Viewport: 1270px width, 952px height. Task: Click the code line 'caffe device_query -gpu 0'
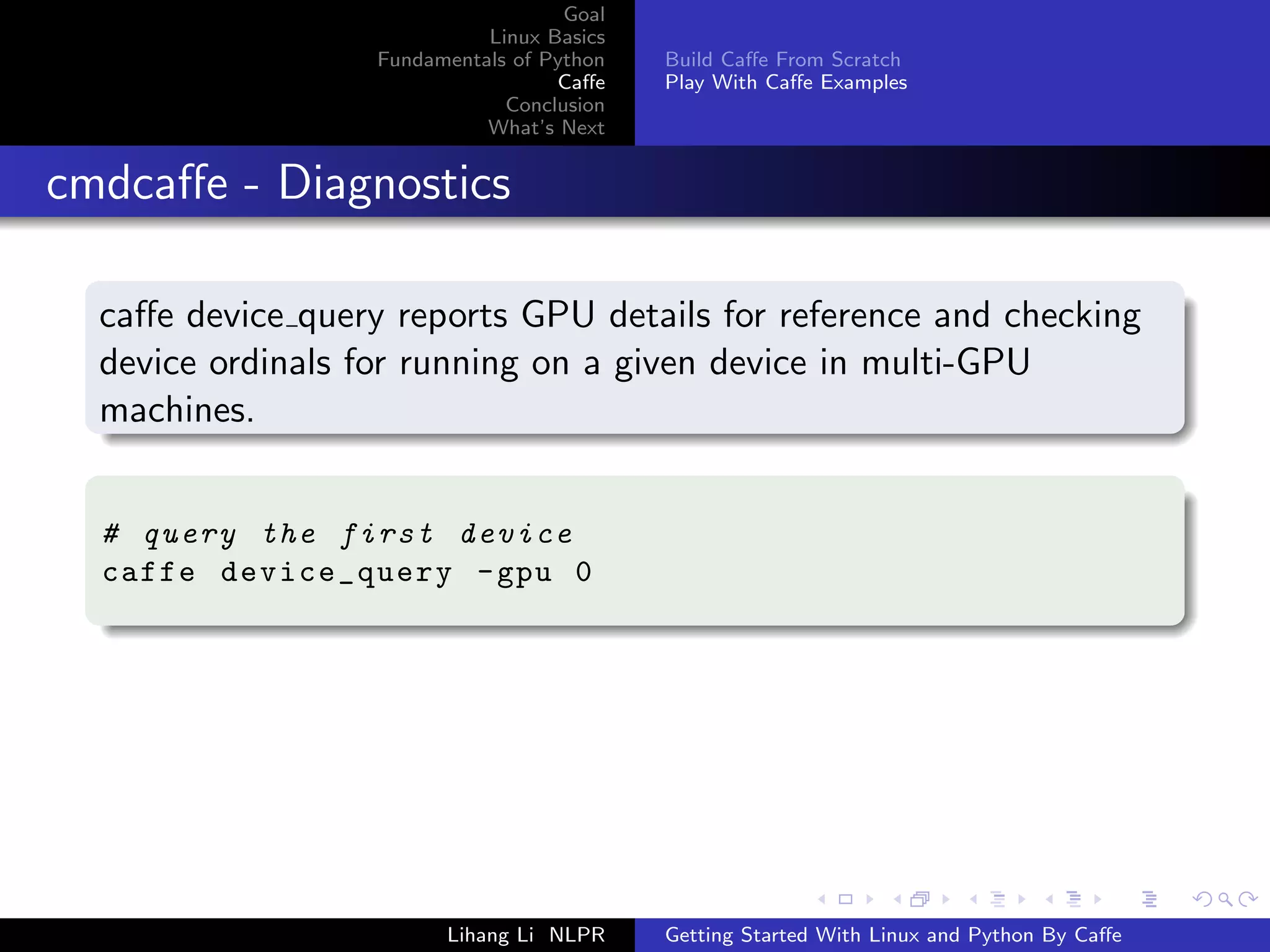[347, 573]
